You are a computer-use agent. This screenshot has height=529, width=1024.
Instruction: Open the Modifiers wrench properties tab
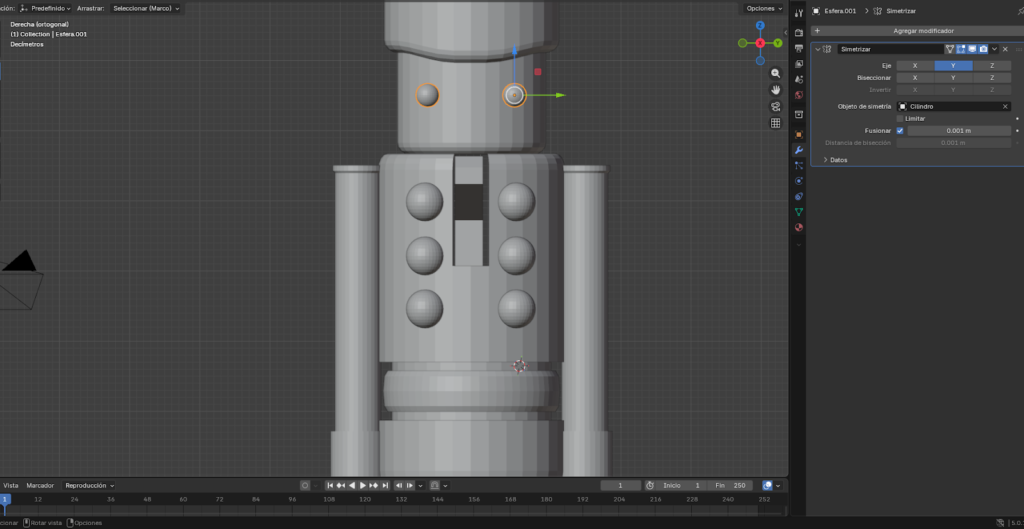[x=798, y=150]
